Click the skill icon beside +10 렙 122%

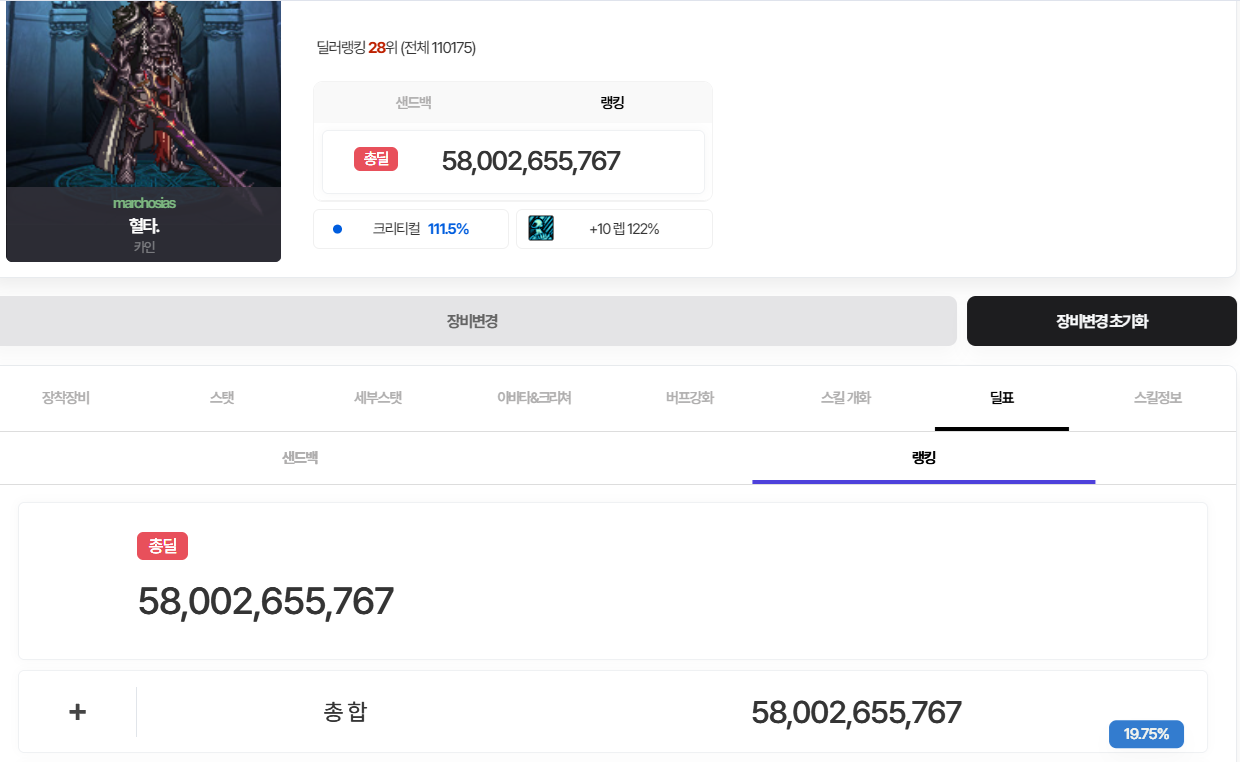click(x=541, y=228)
